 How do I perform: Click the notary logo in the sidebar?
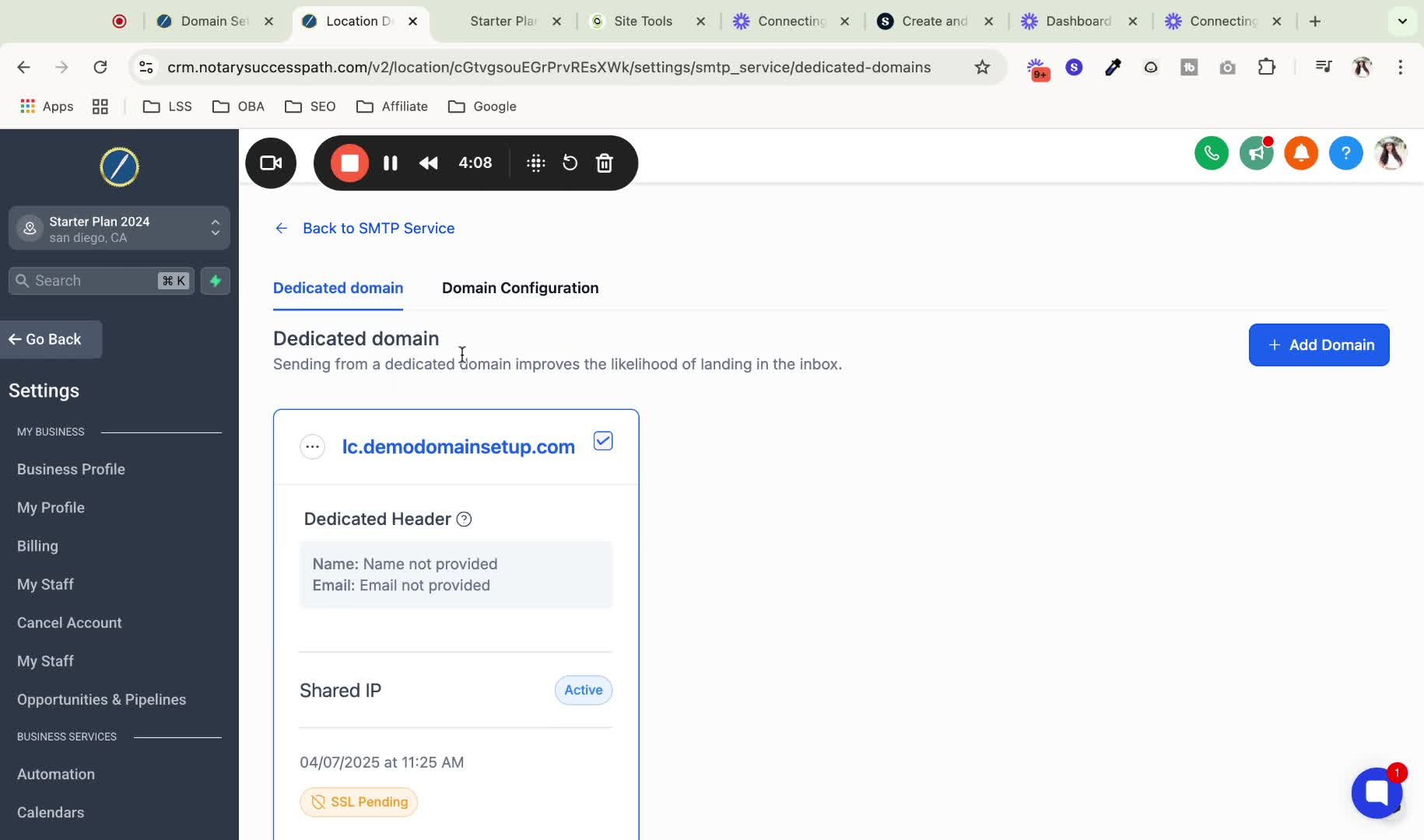click(119, 166)
